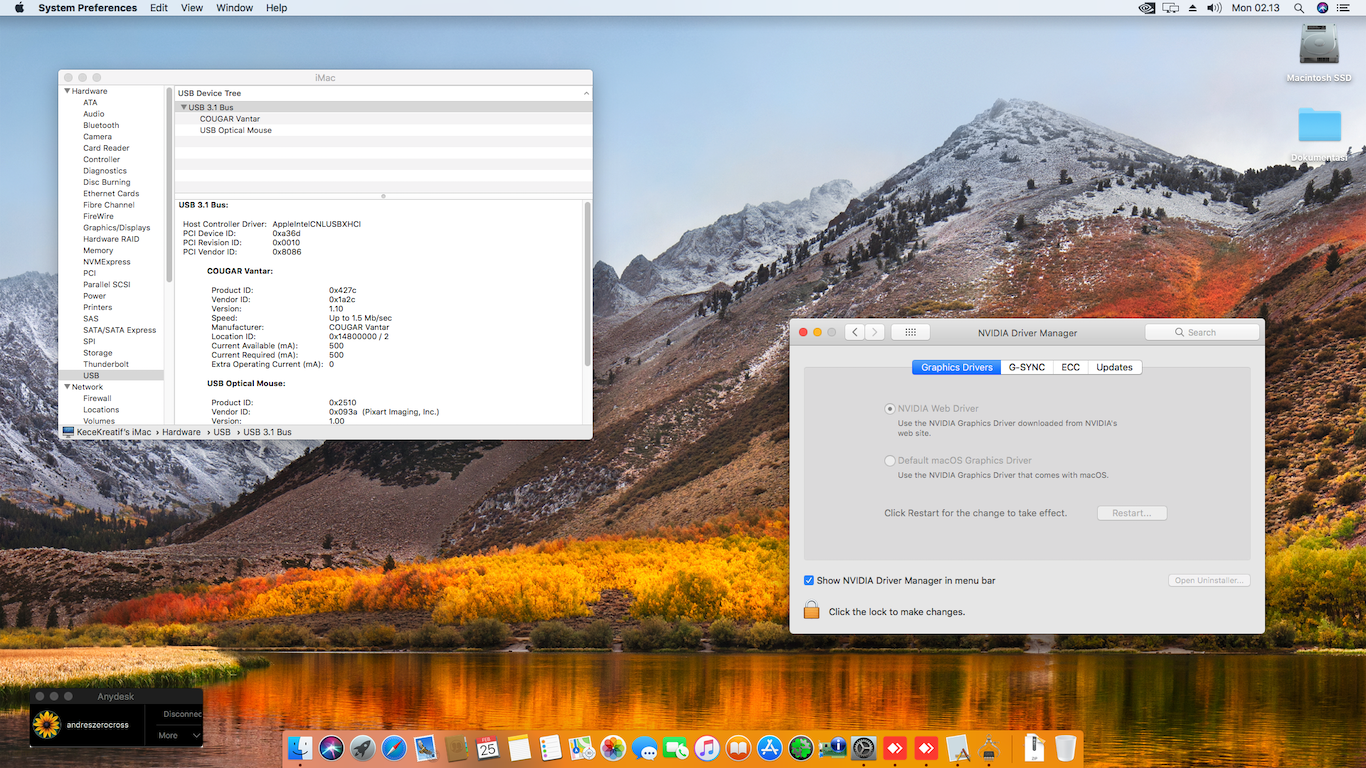Open Photos from the Dock
Viewport: 1366px width, 768px height.
point(613,747)
